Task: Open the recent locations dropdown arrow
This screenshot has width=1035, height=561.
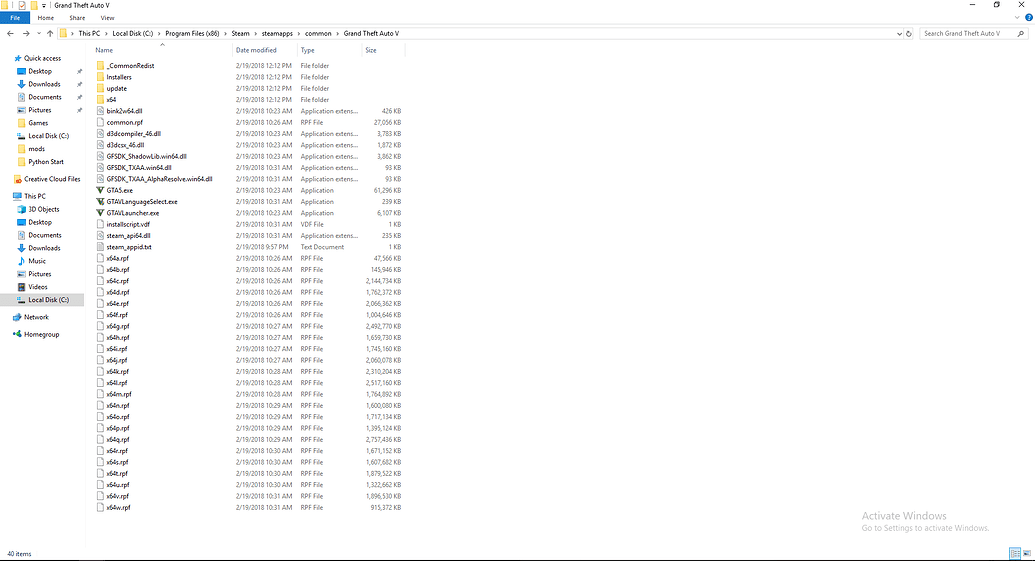Action: tap(39, 33)
